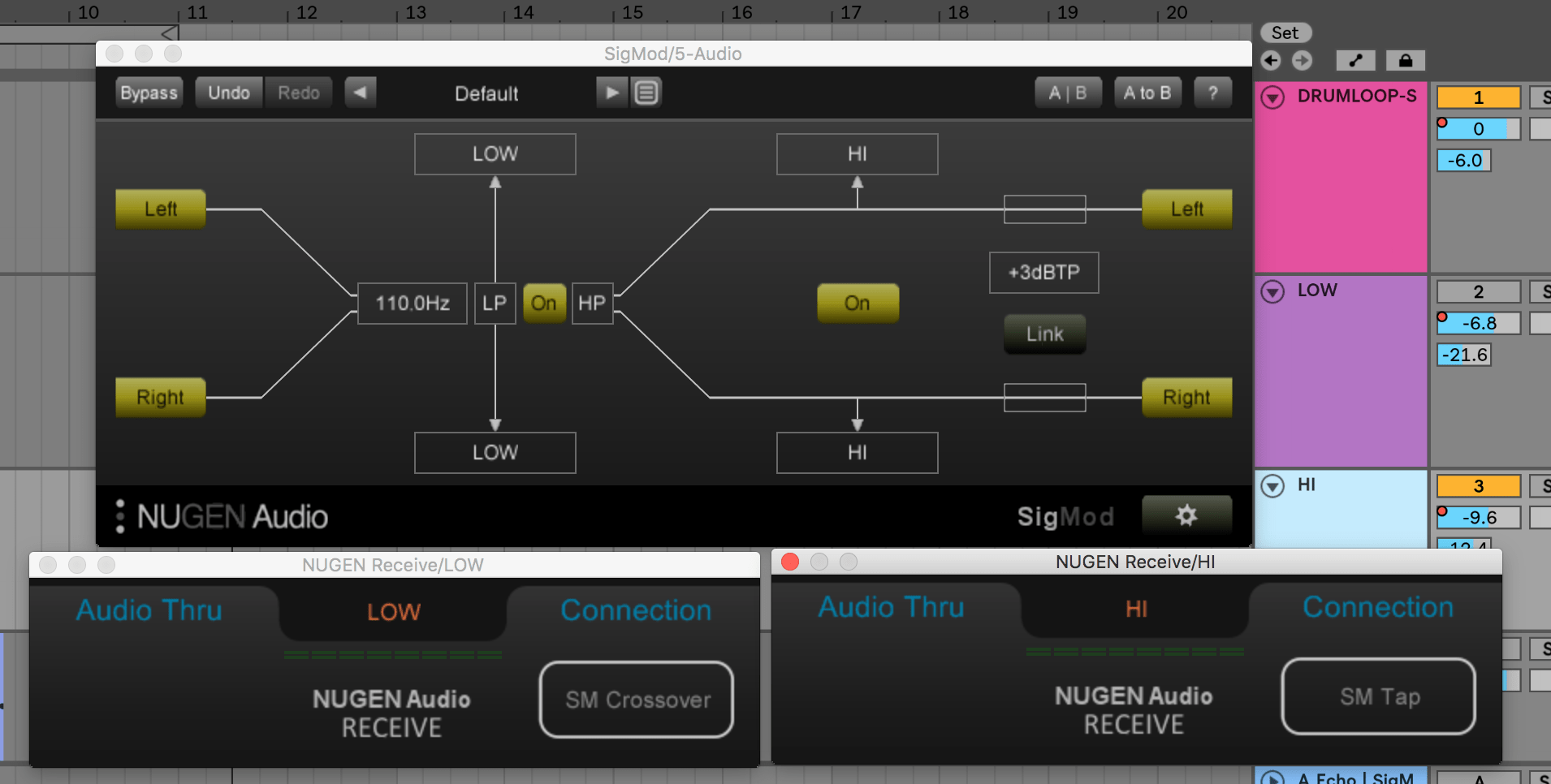Open the Default preset name dropdown
This screenshot has width=1551, height=784.
click(x=486, y=93)
